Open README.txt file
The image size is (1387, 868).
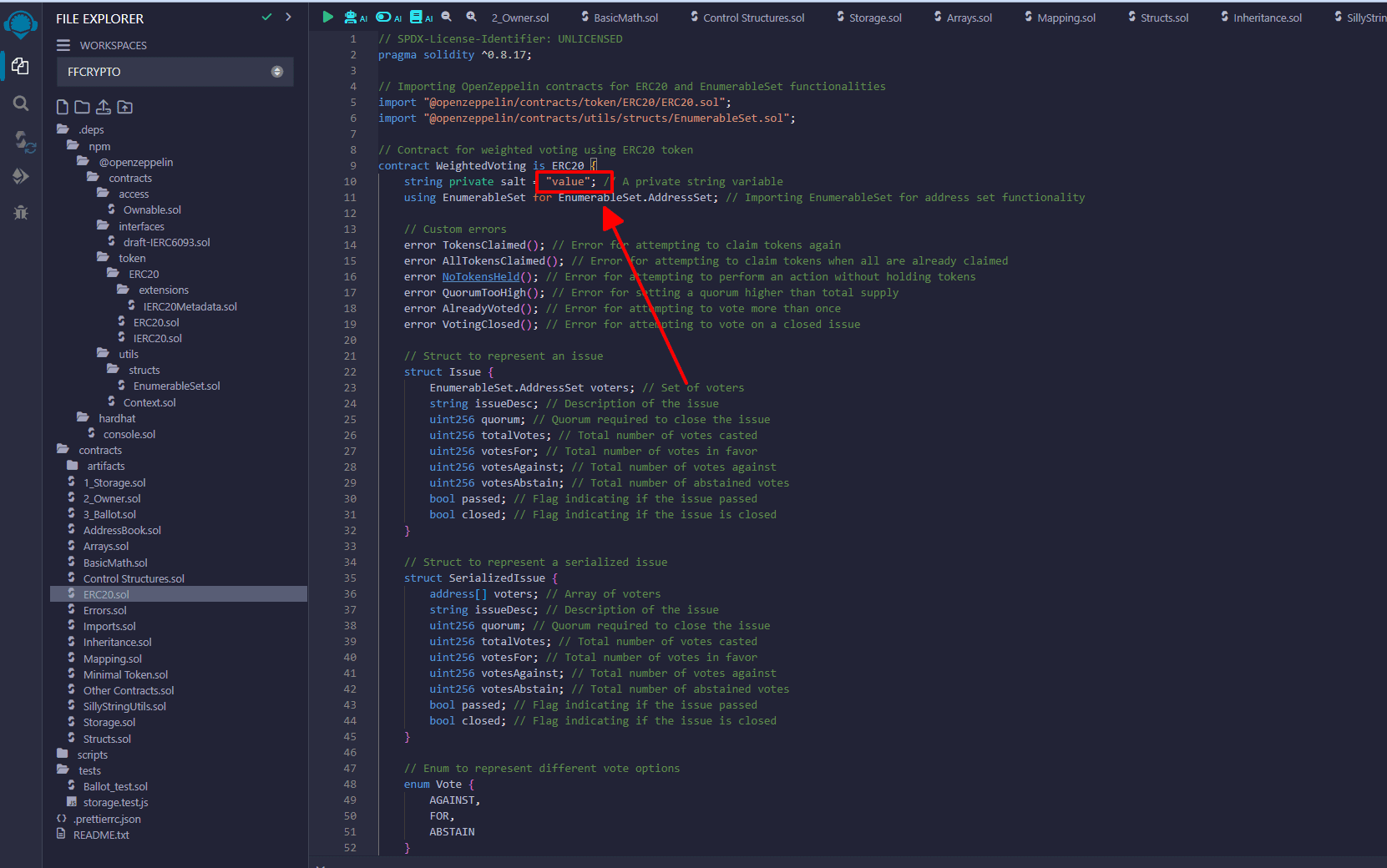coord(101,835)
